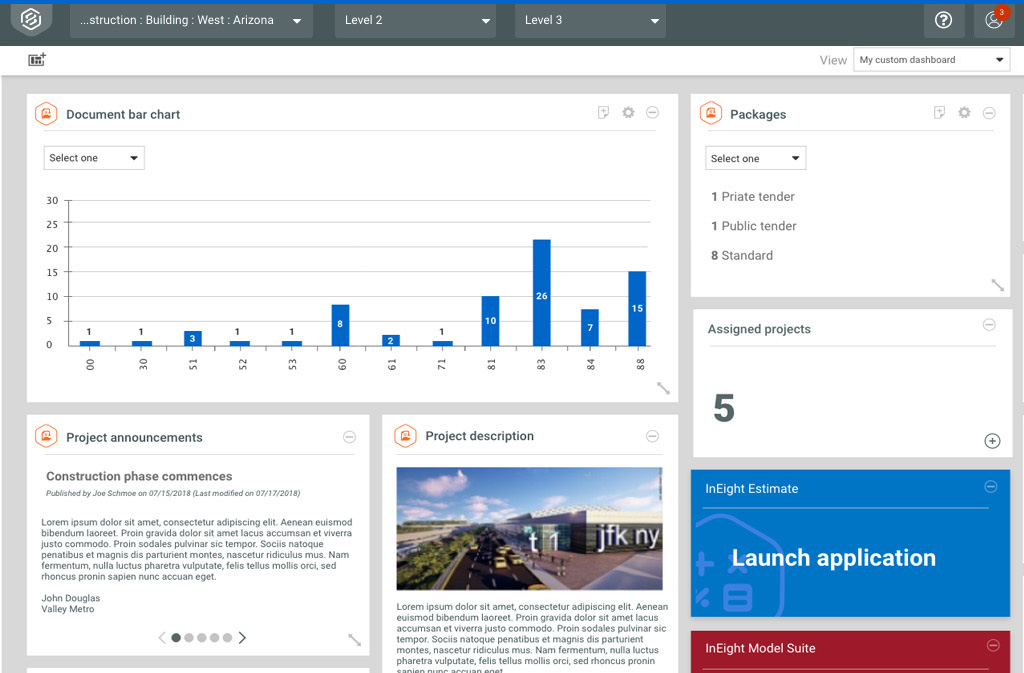The image size is (1024, 673).
Task: Open the My custom dashboard view selector
Action: (x=930, y=59)
